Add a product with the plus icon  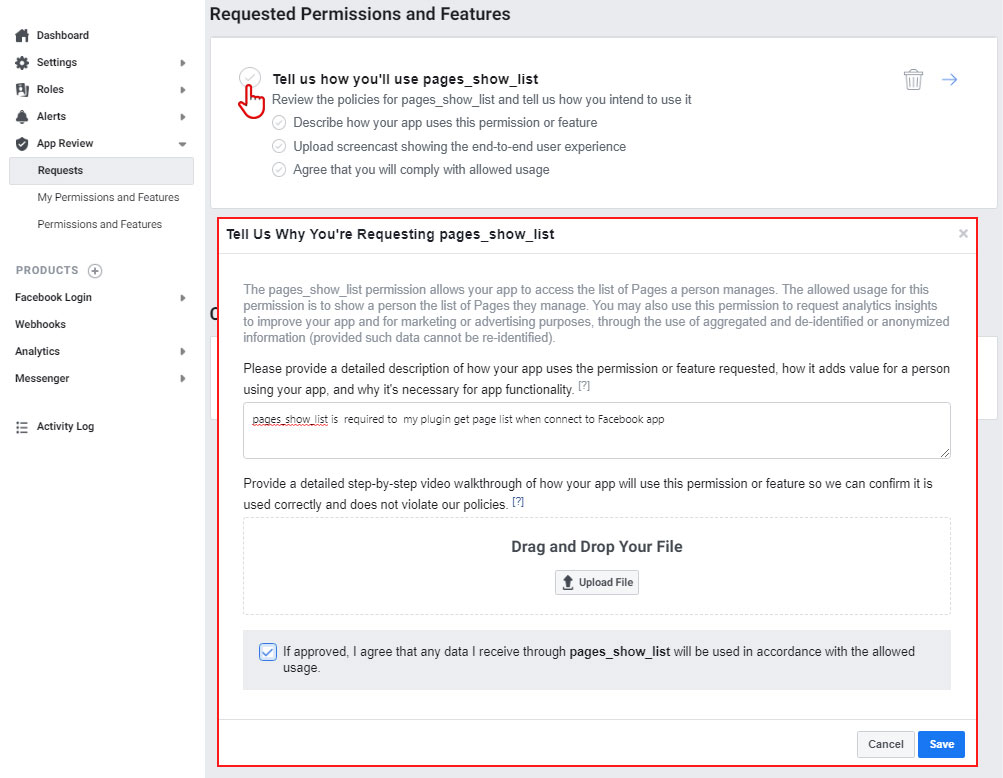point(95,271)
